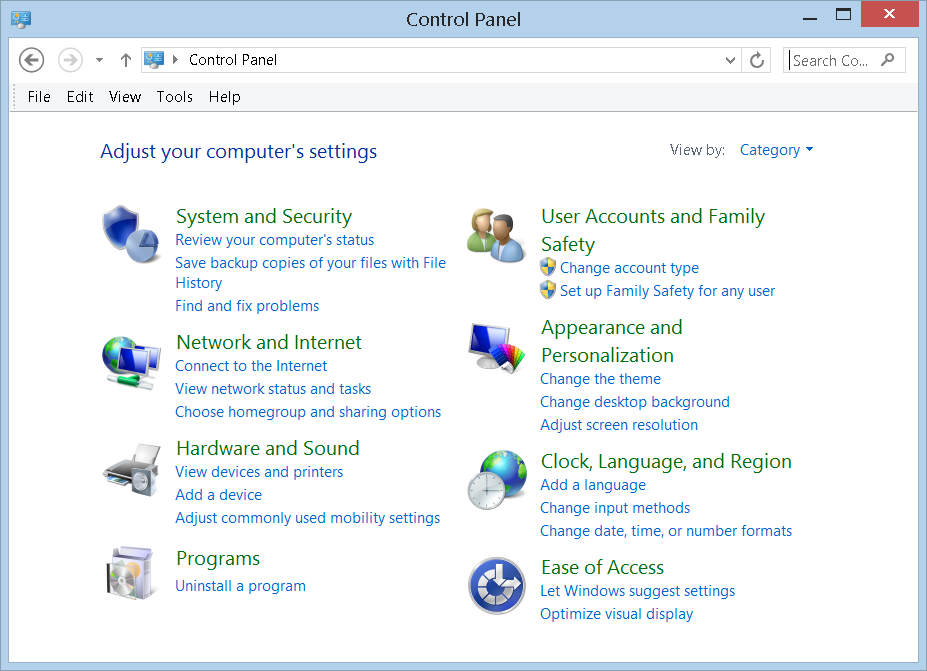Click Uninstall a program
This screenshot has height=671, width=927.
click(x=241, y=586)
